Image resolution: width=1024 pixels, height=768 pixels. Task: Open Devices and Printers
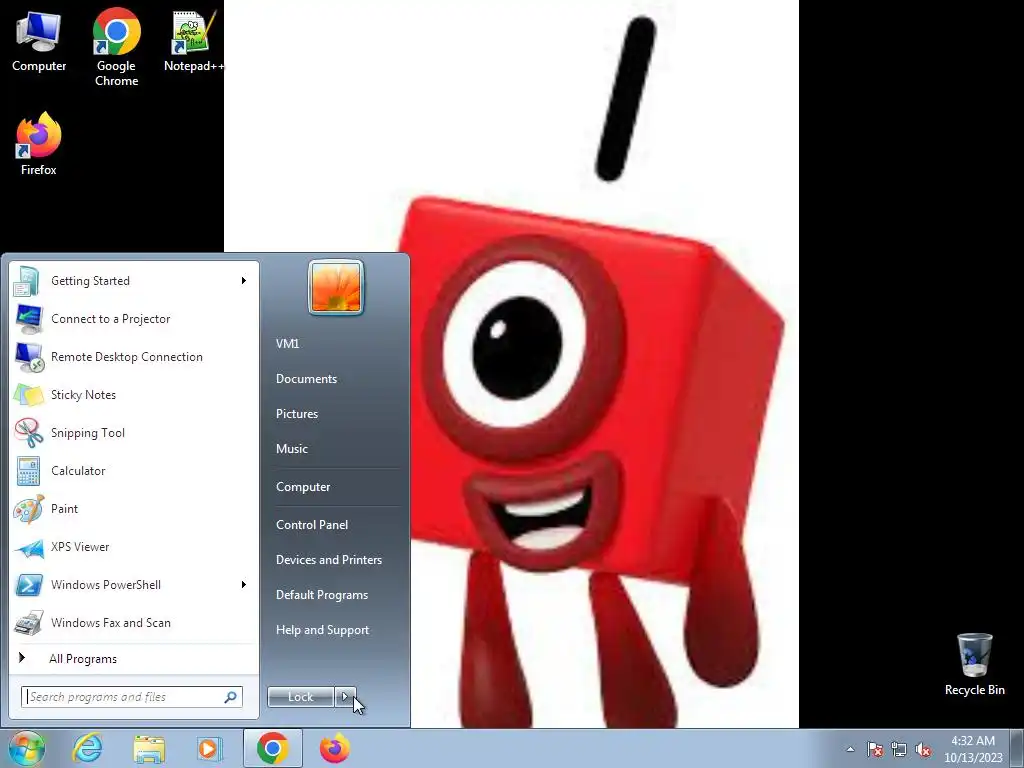pos(329,560)
